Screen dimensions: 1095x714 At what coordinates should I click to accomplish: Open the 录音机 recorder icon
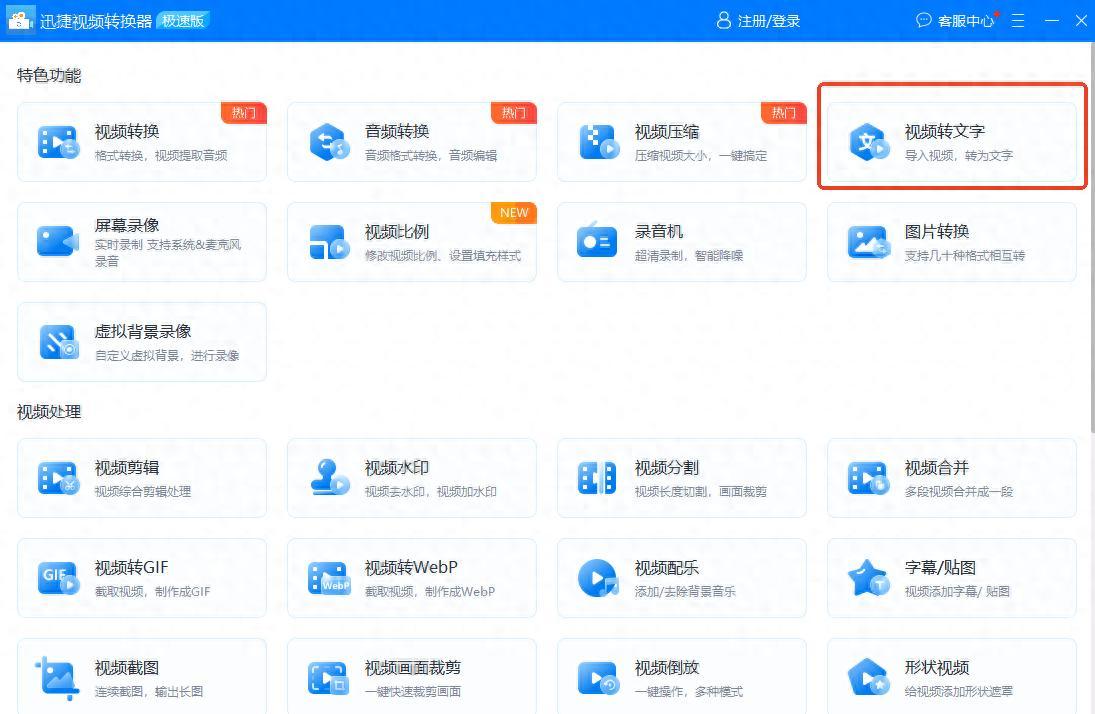click(x=598, y=242)
